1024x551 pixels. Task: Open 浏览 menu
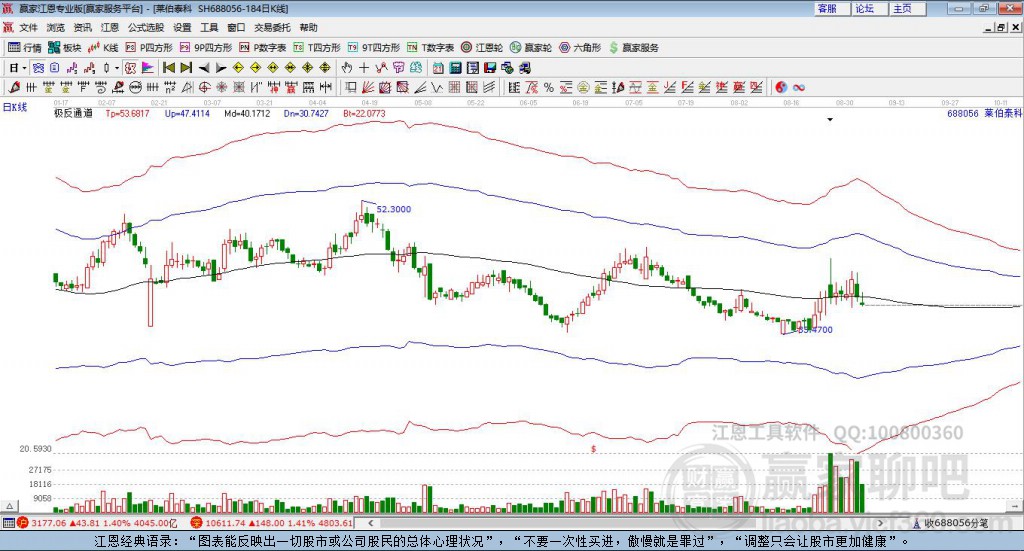pos(56,27)
